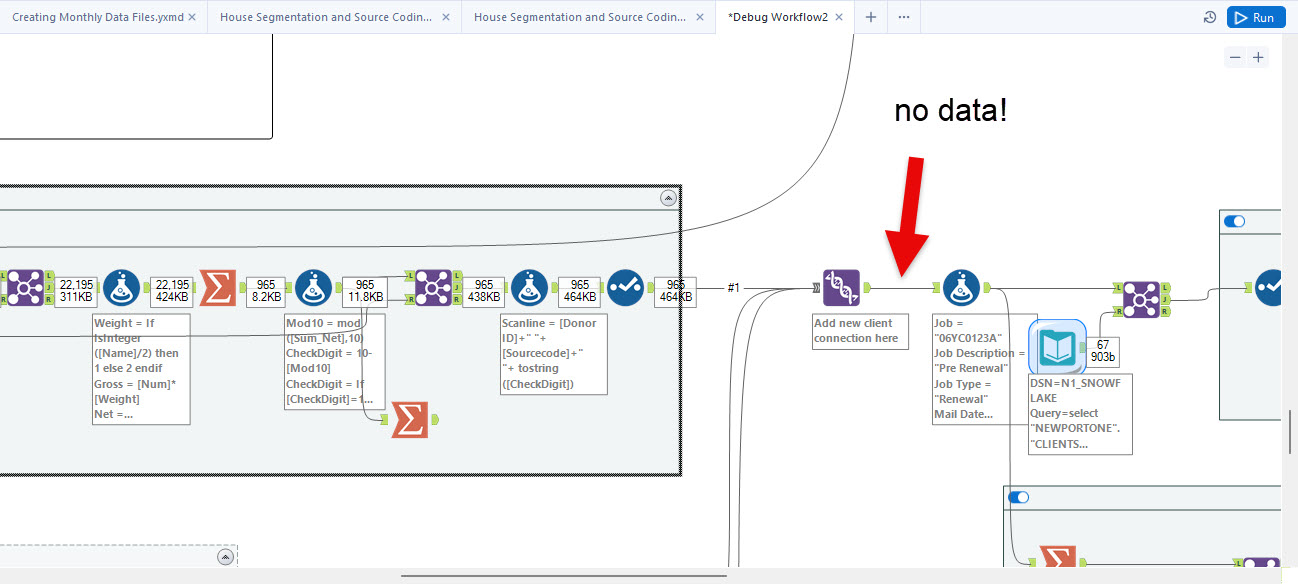Click the output anchor of the Job Formula tool
1298x584 pixels.
click(986, 288)
